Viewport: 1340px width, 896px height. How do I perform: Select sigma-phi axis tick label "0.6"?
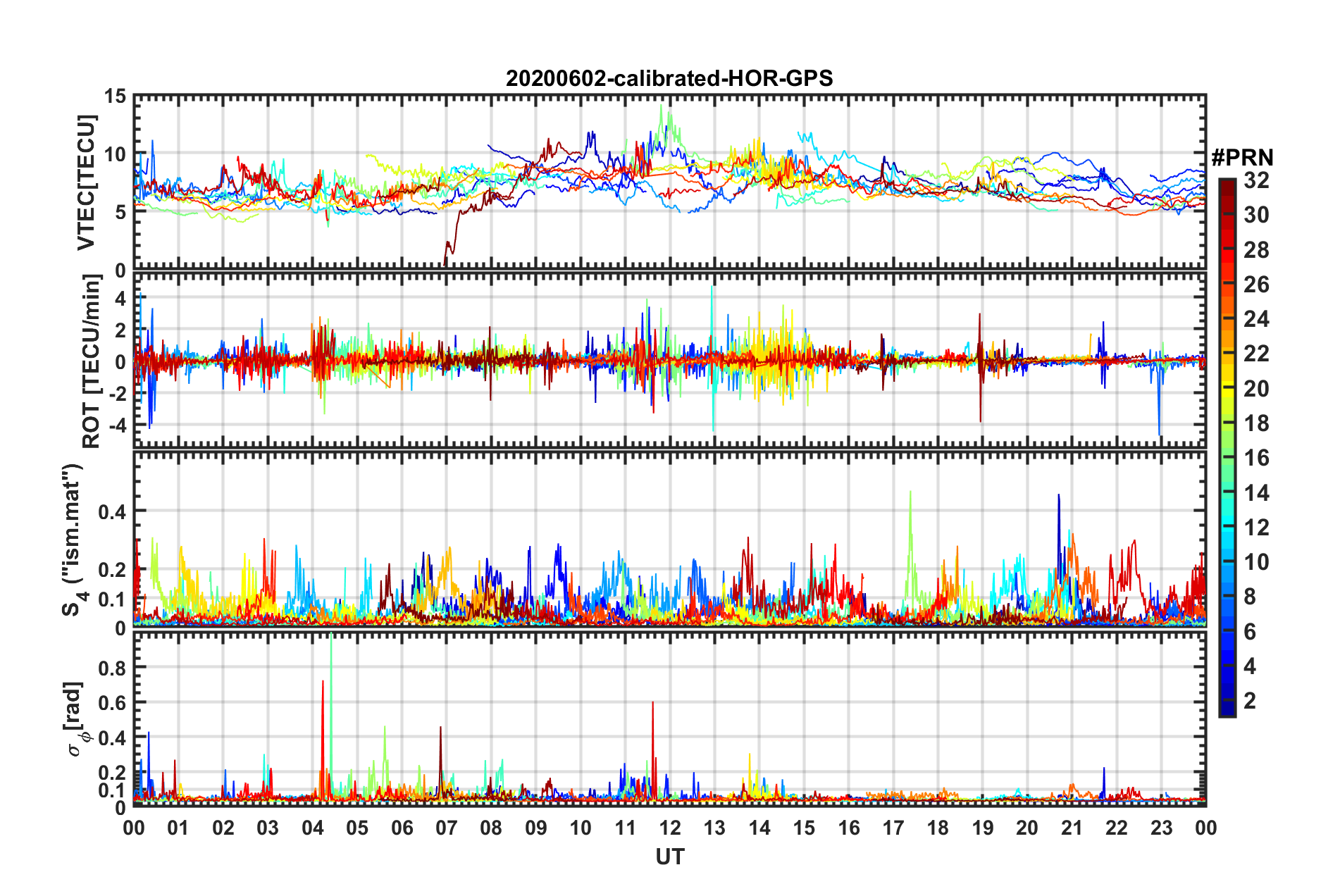(x=113, y=702)
